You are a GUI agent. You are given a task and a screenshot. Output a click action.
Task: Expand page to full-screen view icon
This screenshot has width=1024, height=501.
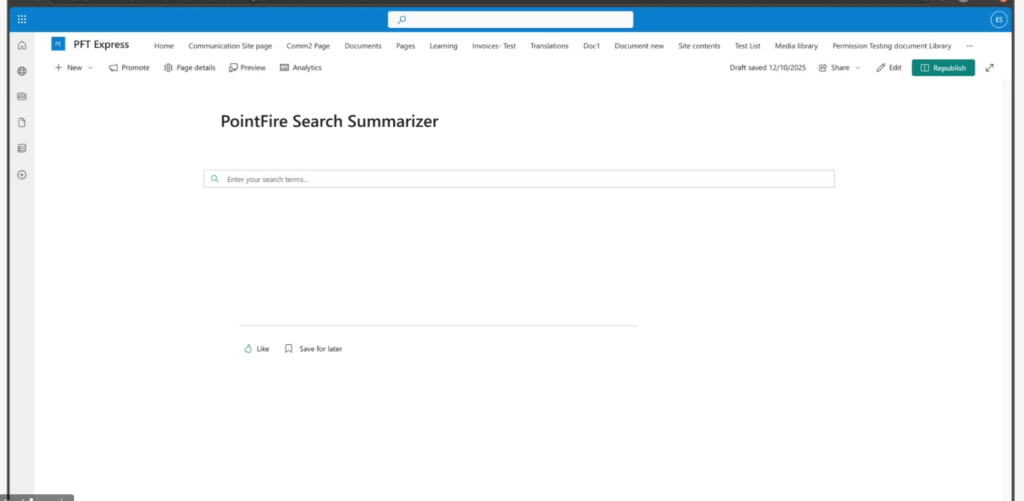[x=990, y=68]
